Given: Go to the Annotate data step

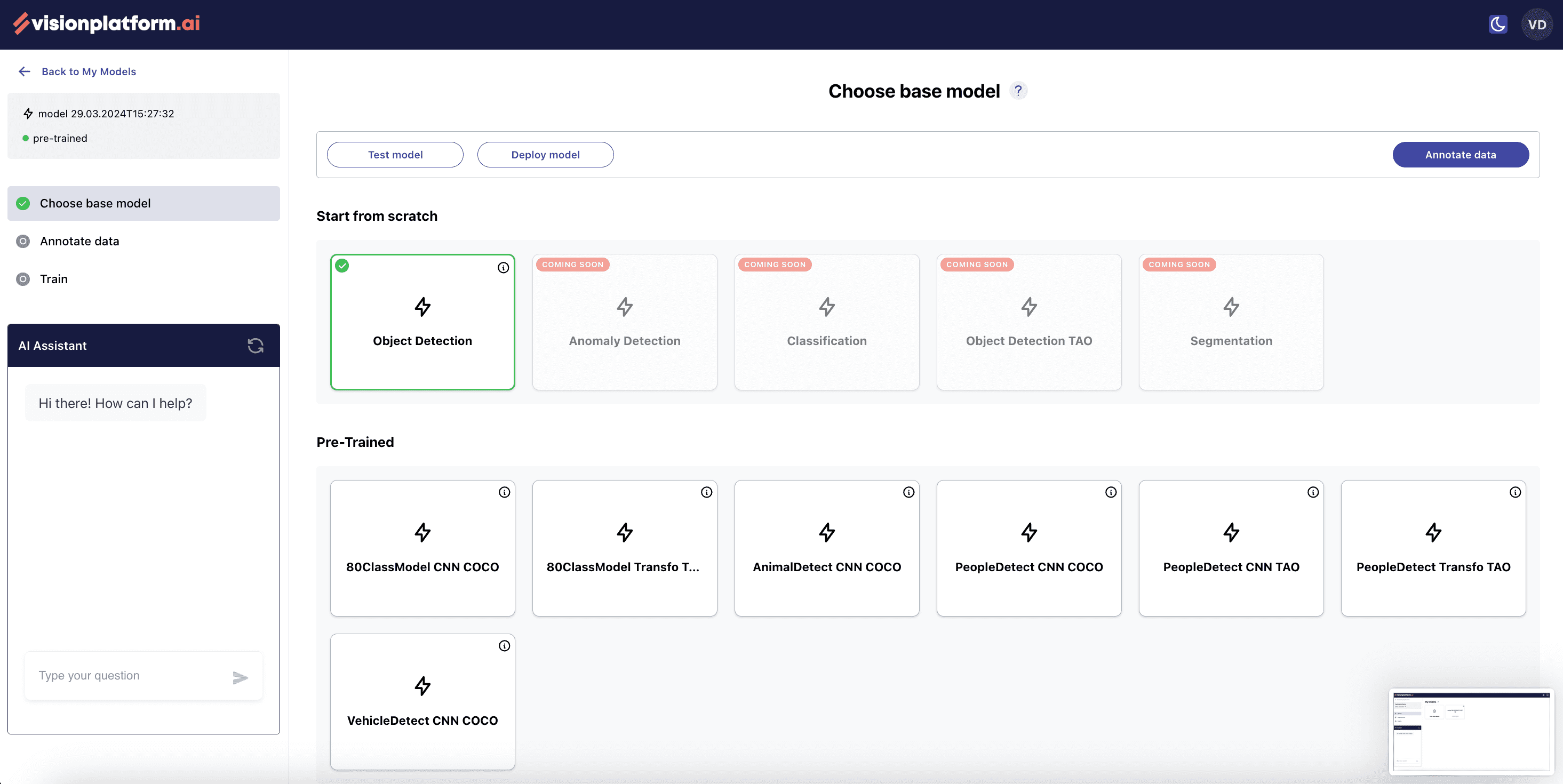Looking at the screenshot, I should (x=79, y=241).
